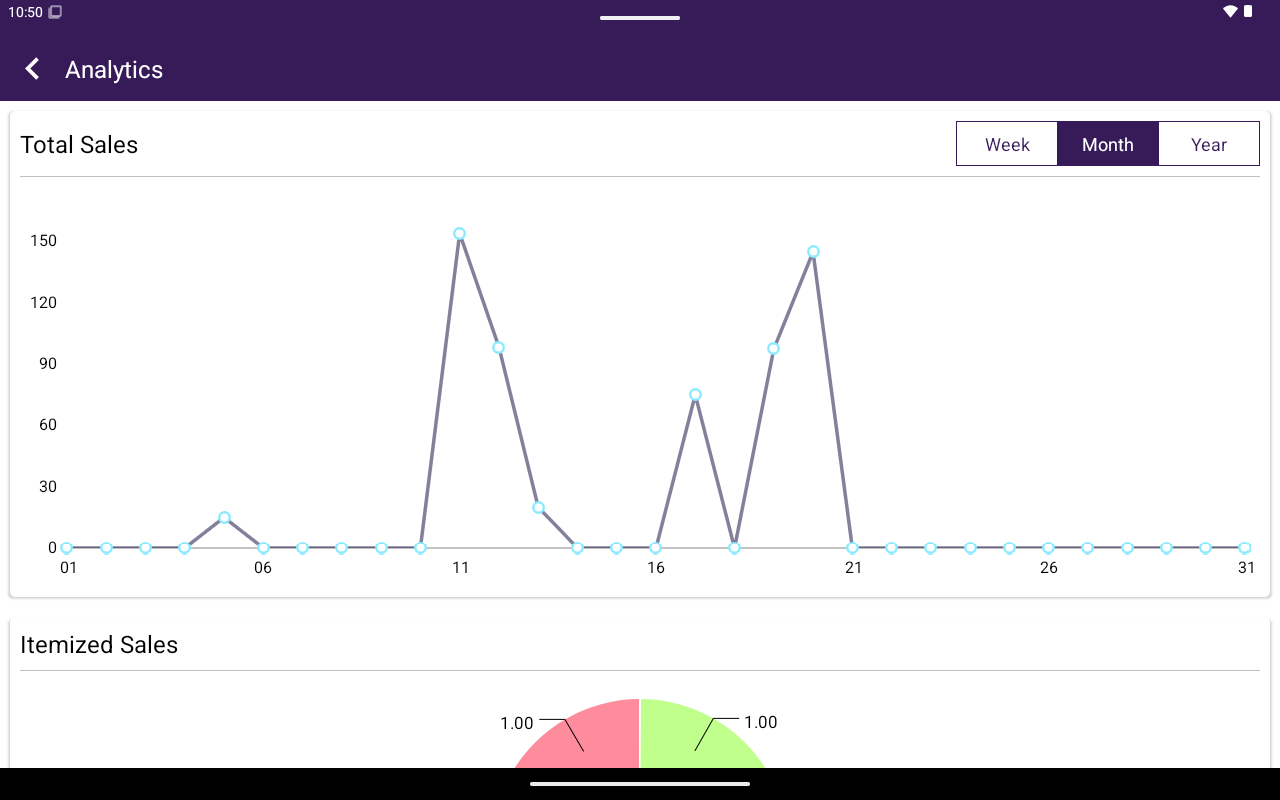The image size is (1280, 800).
Task: Tap the bottom navigation gesture bar
Action: tap(640, 784)
